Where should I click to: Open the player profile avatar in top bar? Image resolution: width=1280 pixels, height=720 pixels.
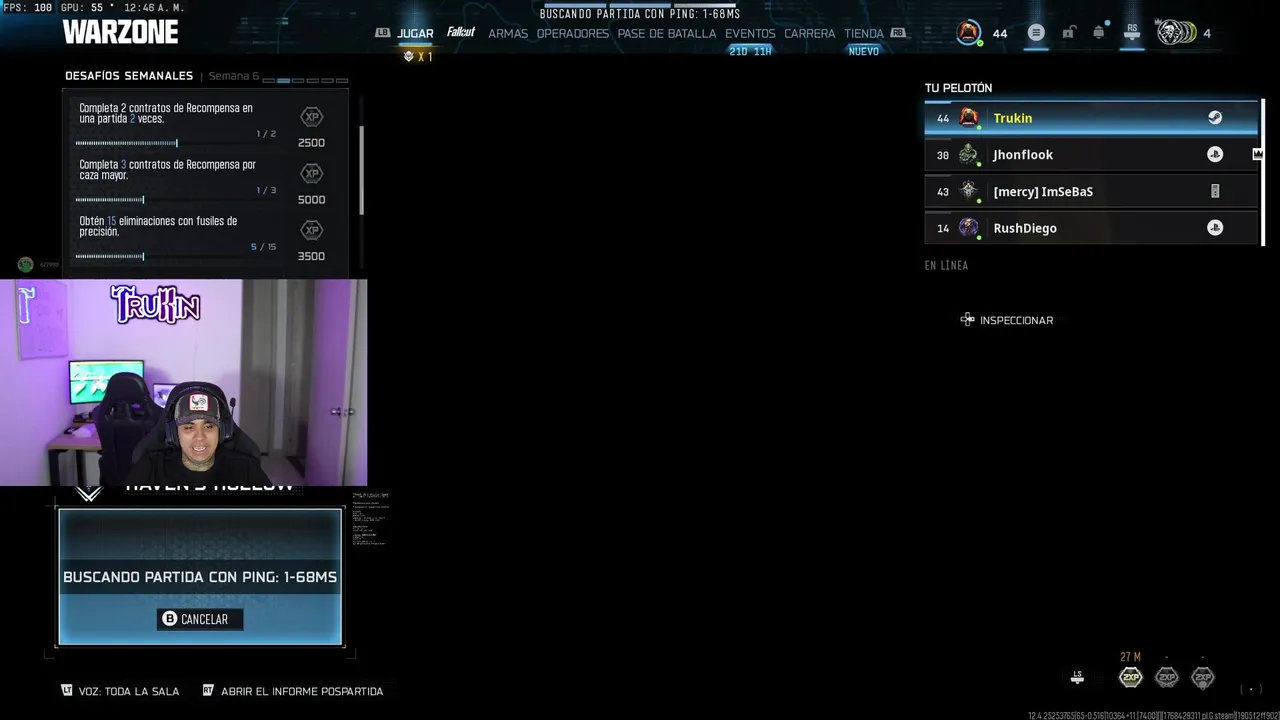click(x=968, y=33)
